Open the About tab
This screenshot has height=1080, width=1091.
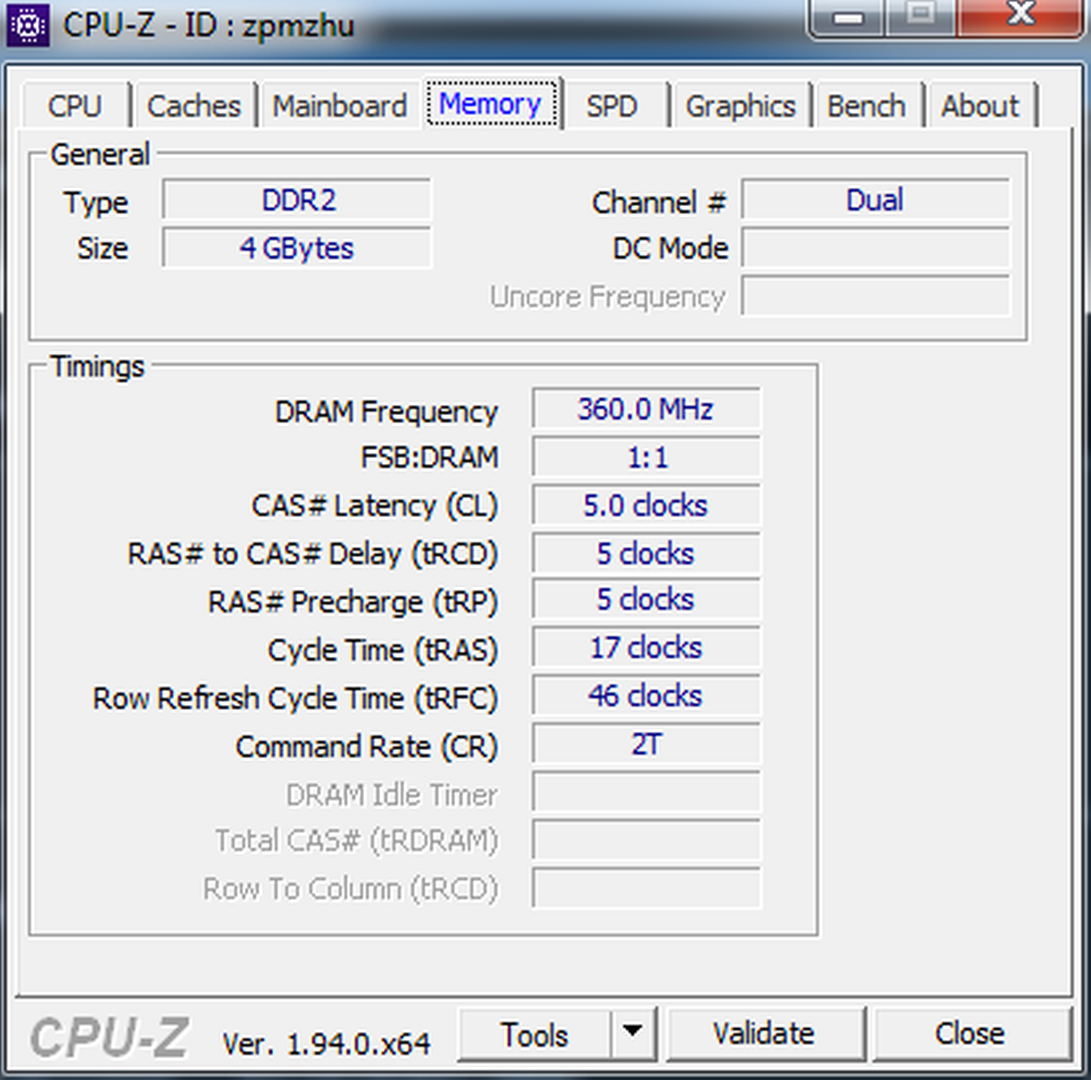[x=980, y=106]
